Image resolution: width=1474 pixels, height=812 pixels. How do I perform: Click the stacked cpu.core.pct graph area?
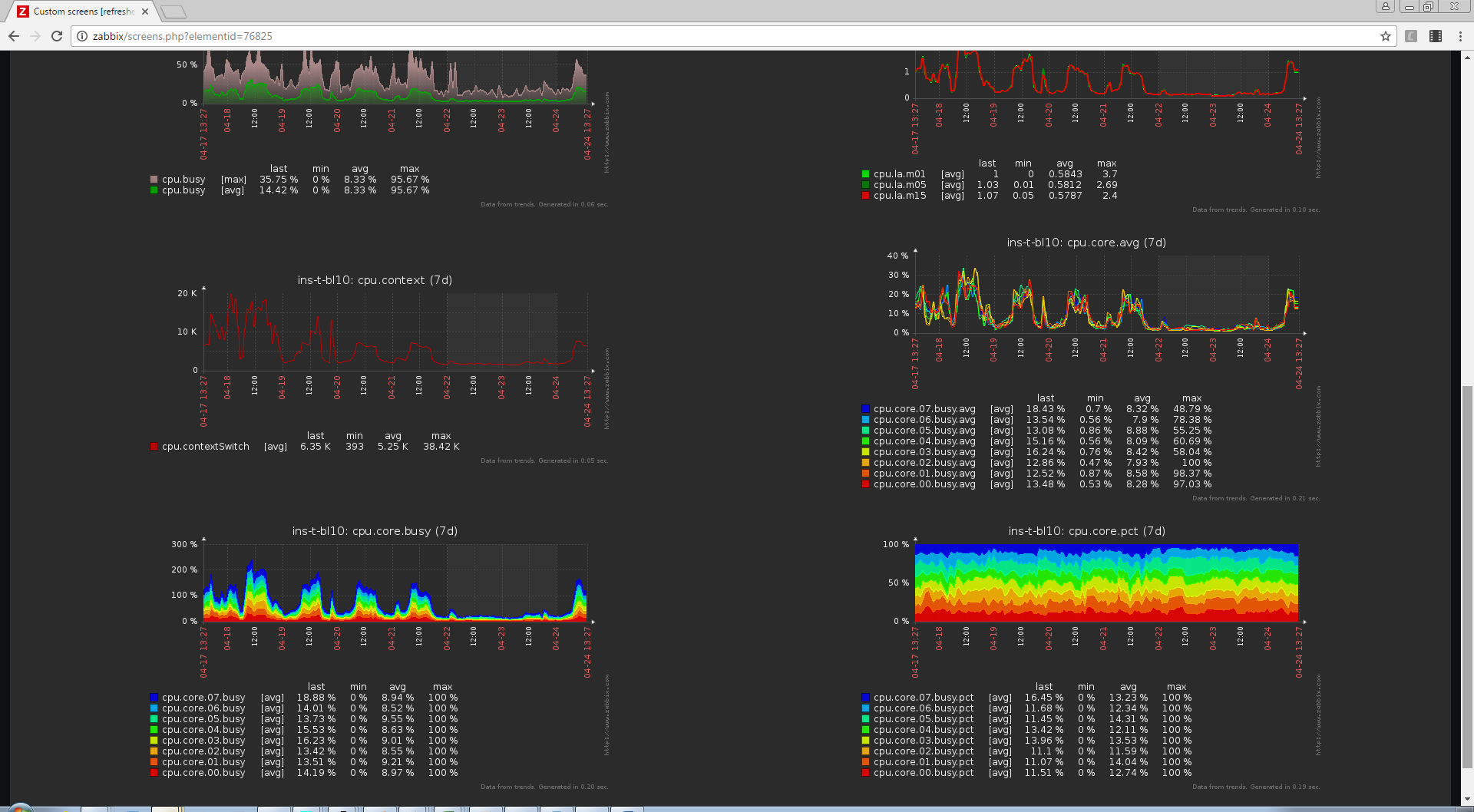click(x=1106, y=583)
